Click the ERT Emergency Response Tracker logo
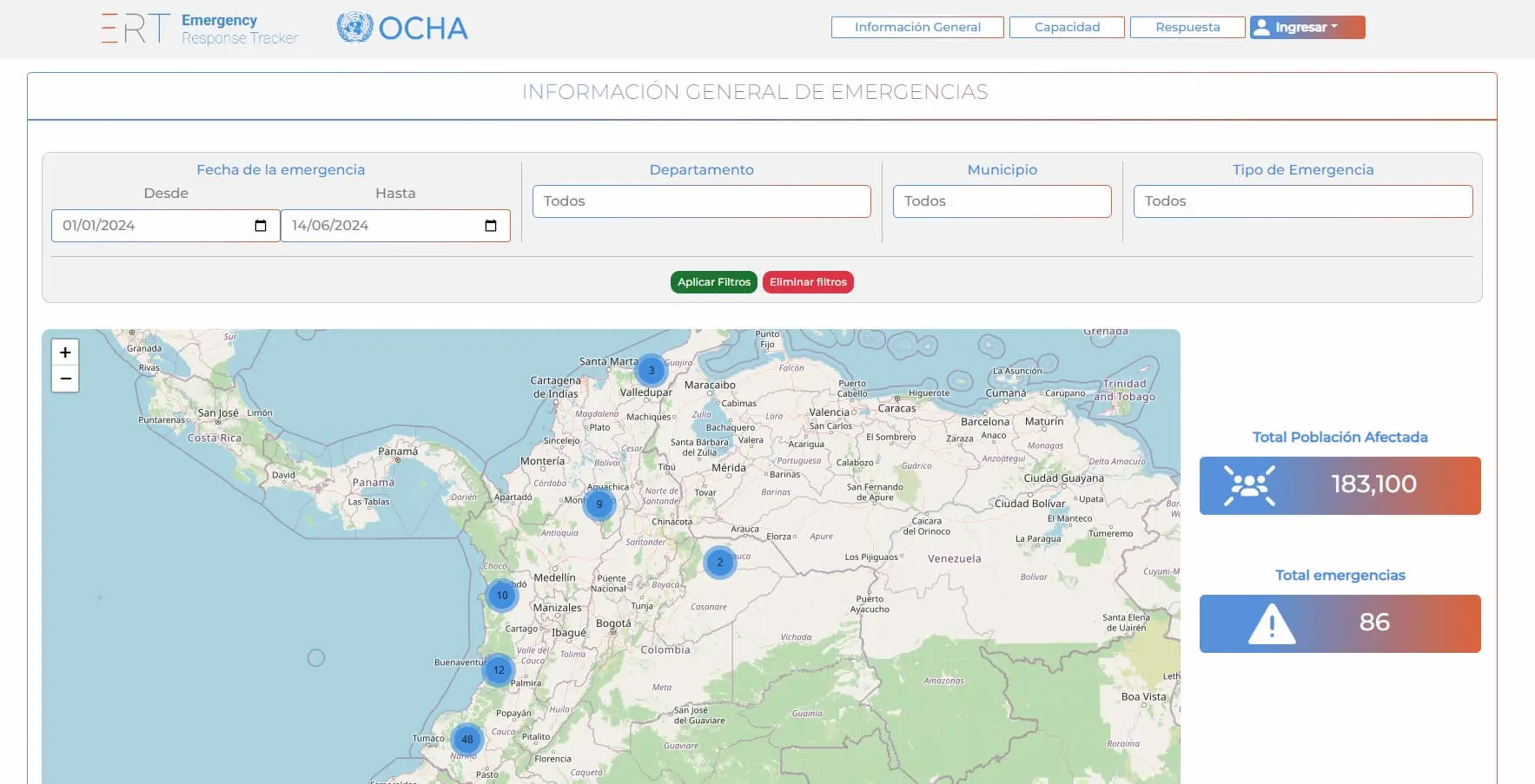The height and width of the screenshot is (784, 1535). pos(200,28)
